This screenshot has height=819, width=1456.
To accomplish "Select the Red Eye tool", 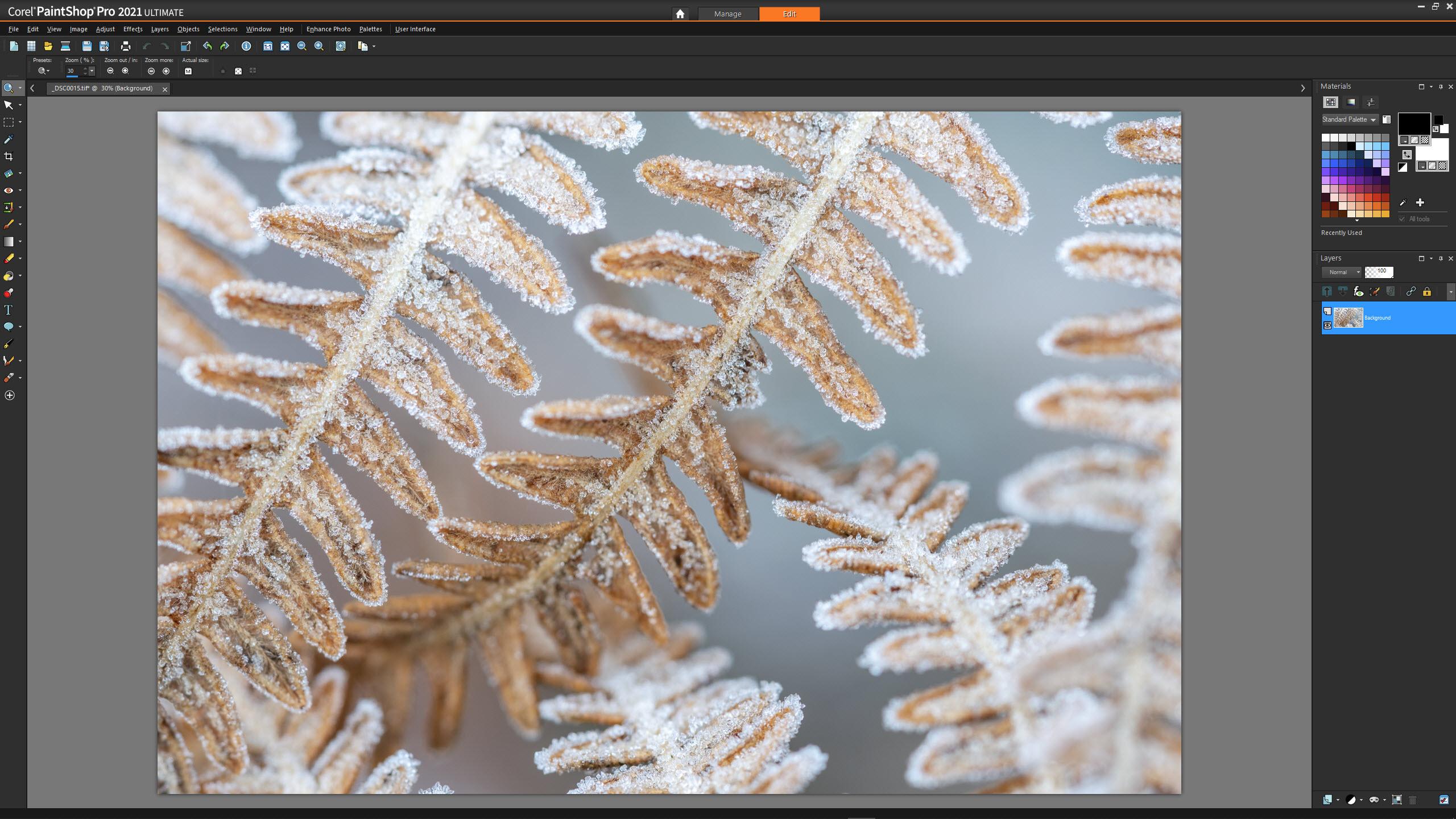I will (9, 190).
